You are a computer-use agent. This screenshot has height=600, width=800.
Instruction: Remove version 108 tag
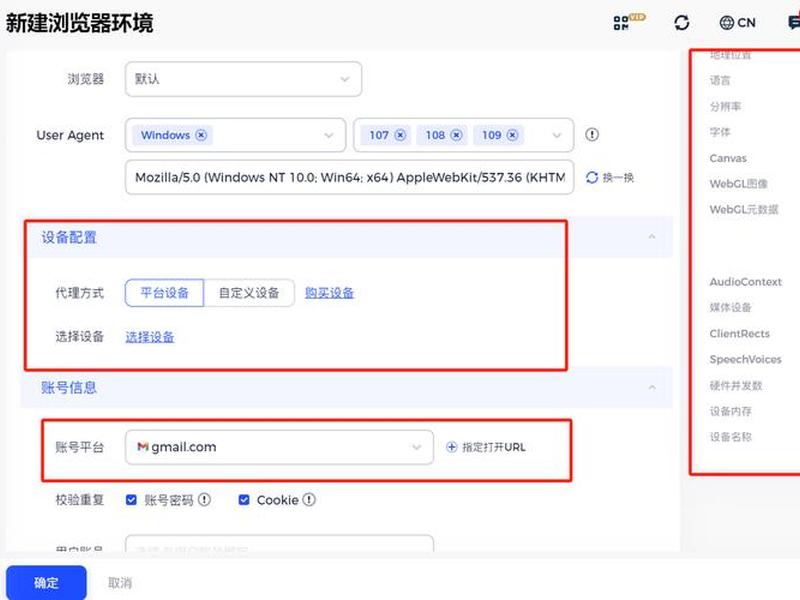click(457, 135)
